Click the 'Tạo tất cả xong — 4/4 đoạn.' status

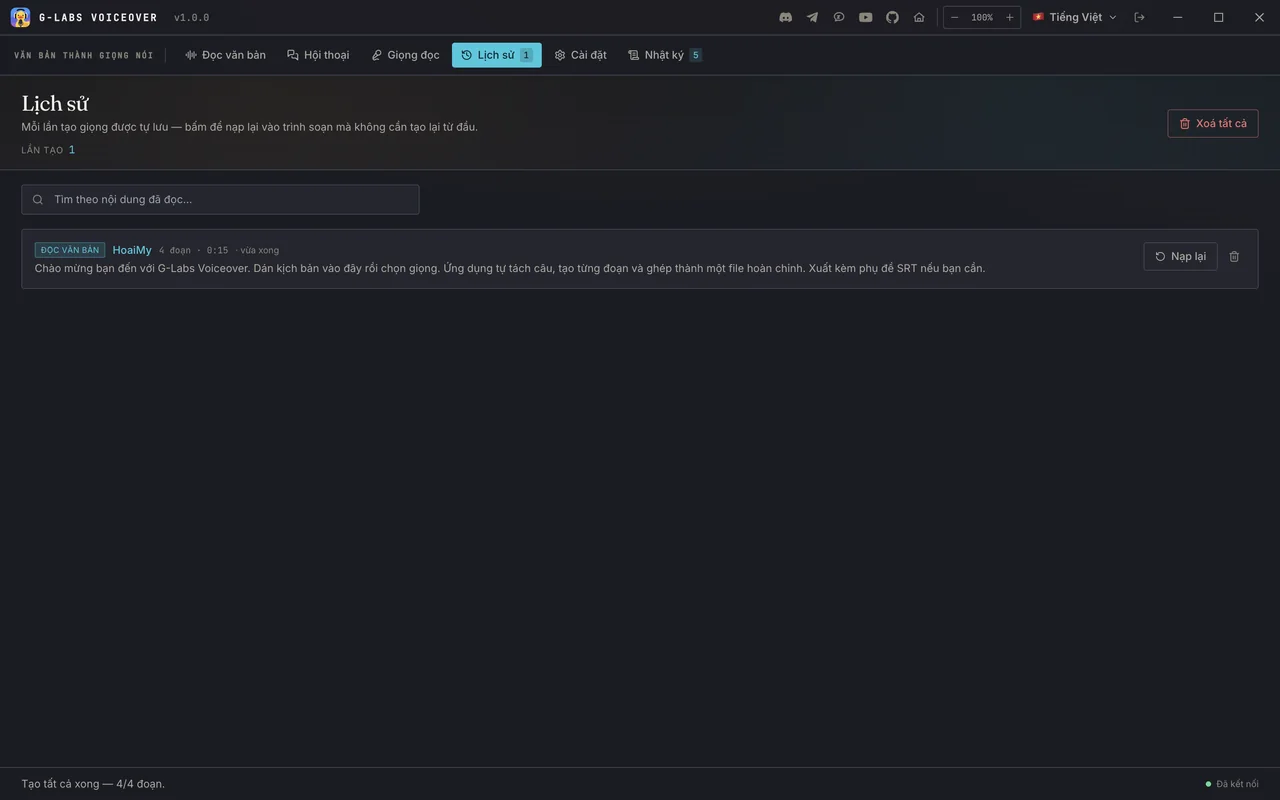(x=93, y=784)
